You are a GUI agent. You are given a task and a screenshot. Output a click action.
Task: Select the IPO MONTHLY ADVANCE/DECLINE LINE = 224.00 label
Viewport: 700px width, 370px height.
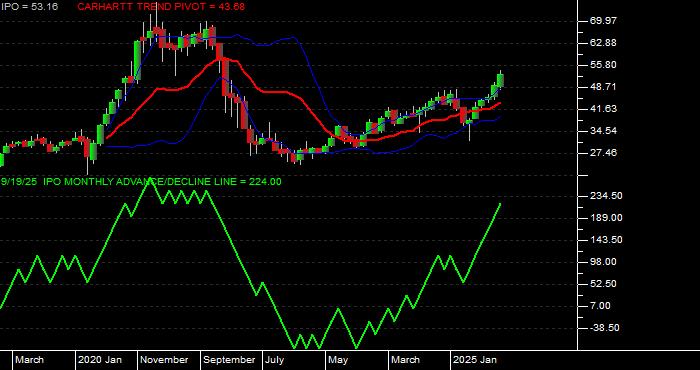click(162, 182)
